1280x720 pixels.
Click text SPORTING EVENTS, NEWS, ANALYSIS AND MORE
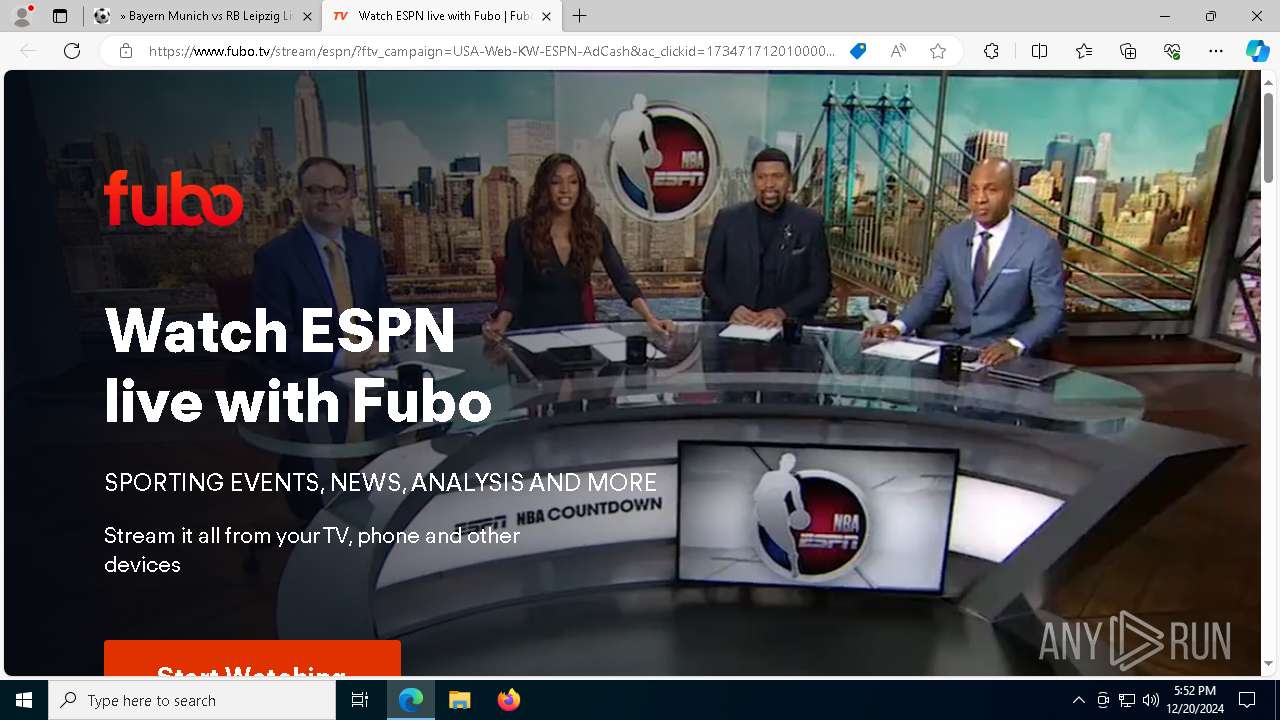tap(381, 482)
